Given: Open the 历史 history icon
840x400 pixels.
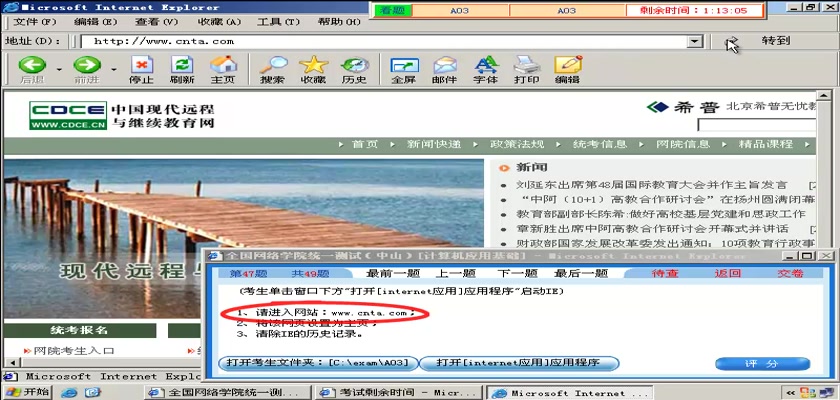Looking at the screenshot, I should coord(355,66).
